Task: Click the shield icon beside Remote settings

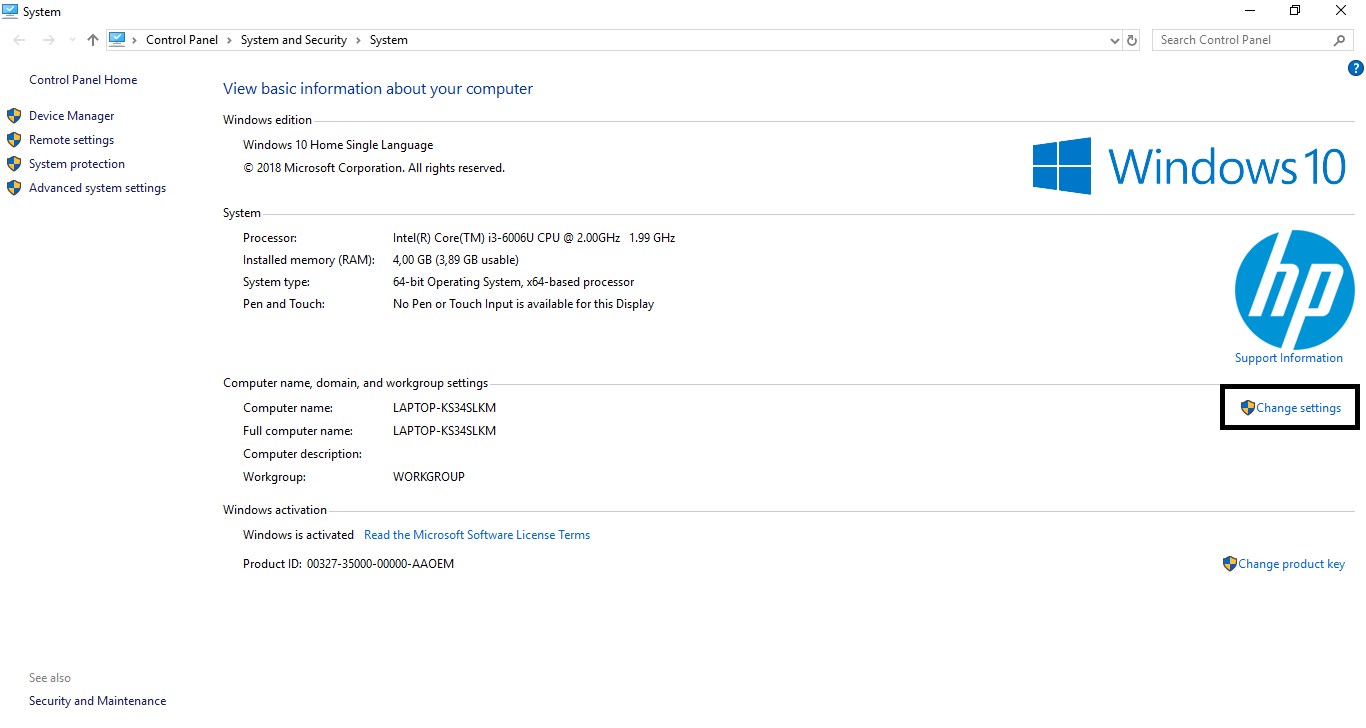Action: tap(14, 140)
